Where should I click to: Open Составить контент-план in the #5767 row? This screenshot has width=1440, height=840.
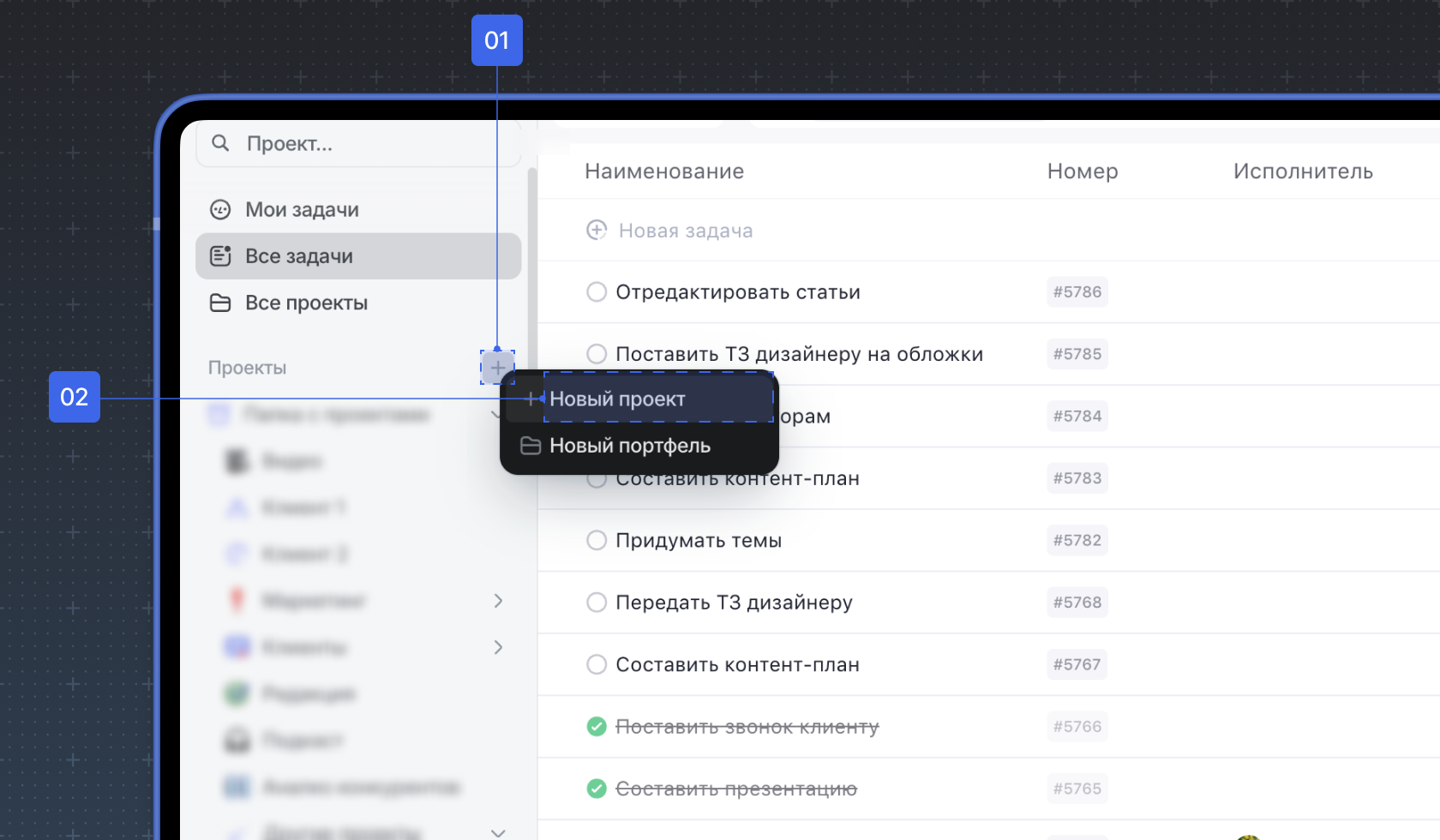(x=738, y=664)
